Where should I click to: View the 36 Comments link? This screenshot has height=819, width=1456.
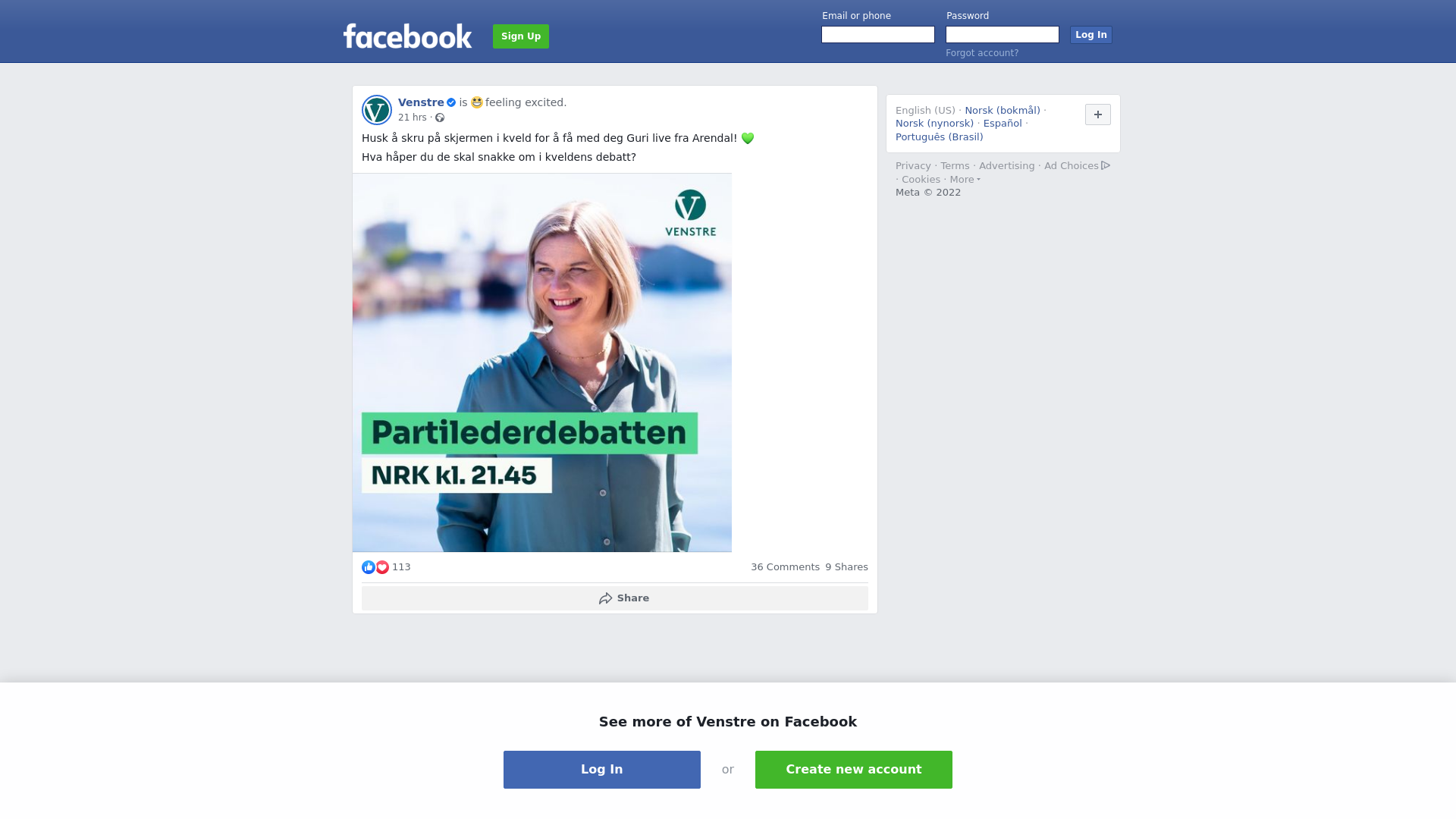pos(785,567)
